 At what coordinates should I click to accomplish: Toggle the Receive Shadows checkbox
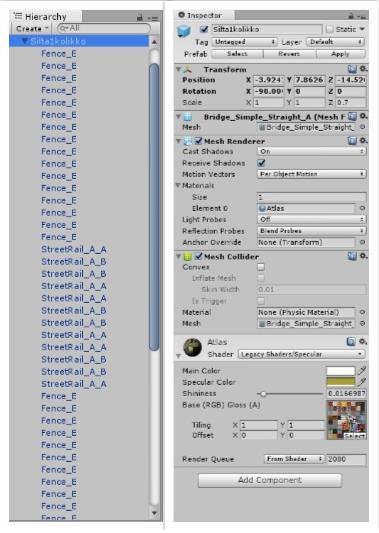(x=261, y=163)
